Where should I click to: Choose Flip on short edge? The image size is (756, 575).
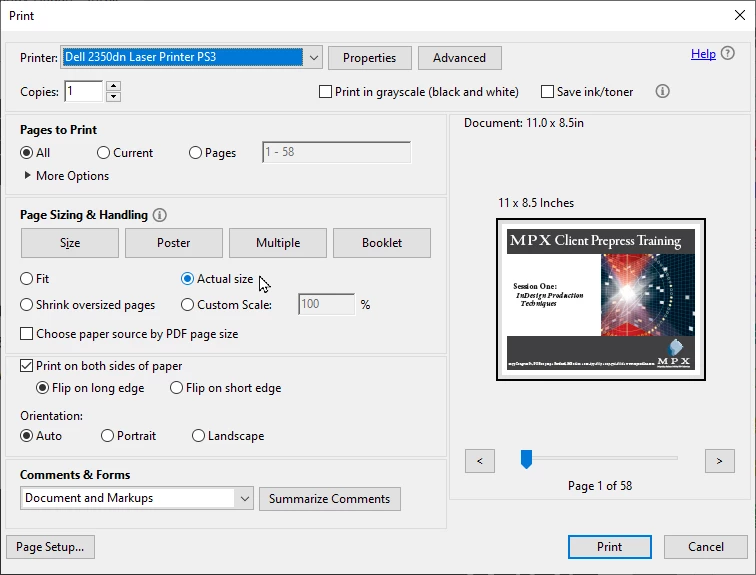tap(176, 388)
